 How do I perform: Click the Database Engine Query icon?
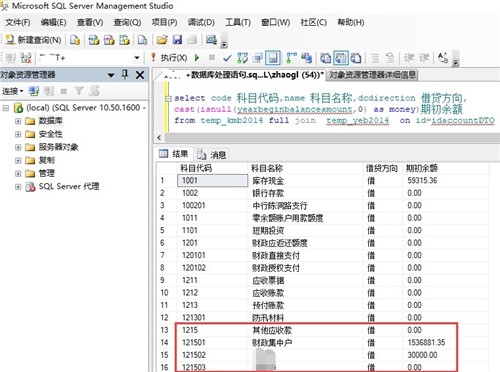pyautogui.click(x=75, y=40)
